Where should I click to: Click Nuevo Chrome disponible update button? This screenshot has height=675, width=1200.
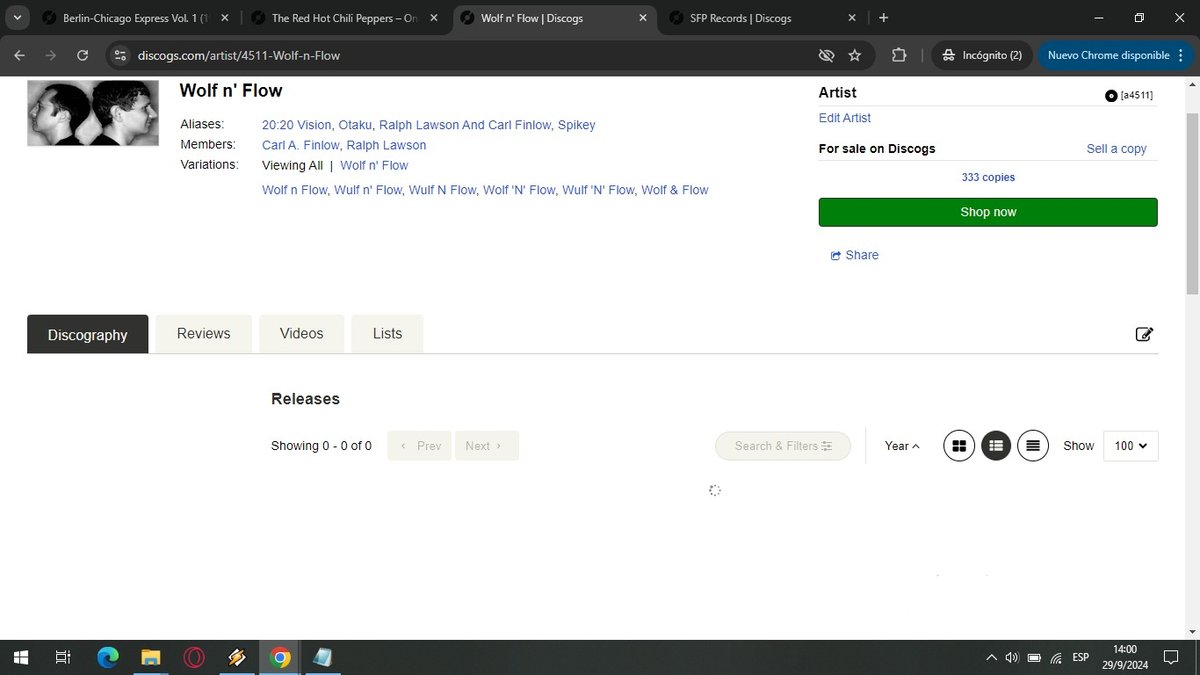[x=1109, y=55]
